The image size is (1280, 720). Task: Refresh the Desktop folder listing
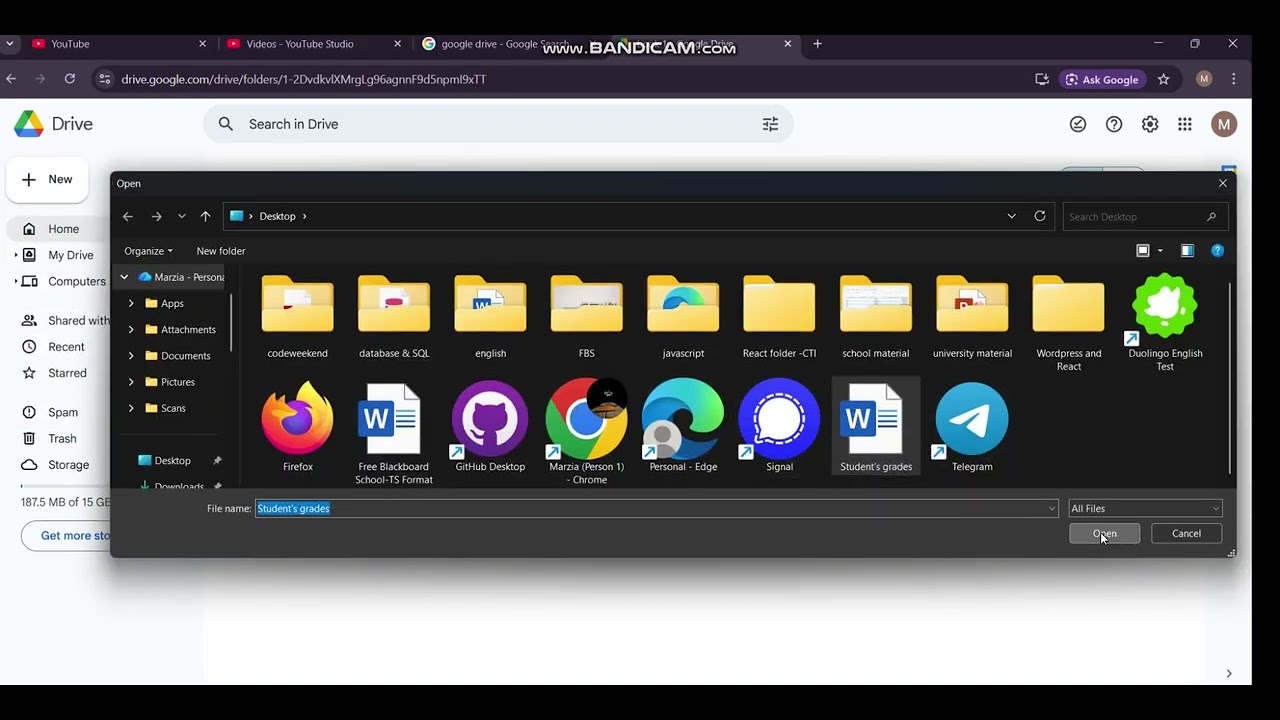click(1040, 216)
